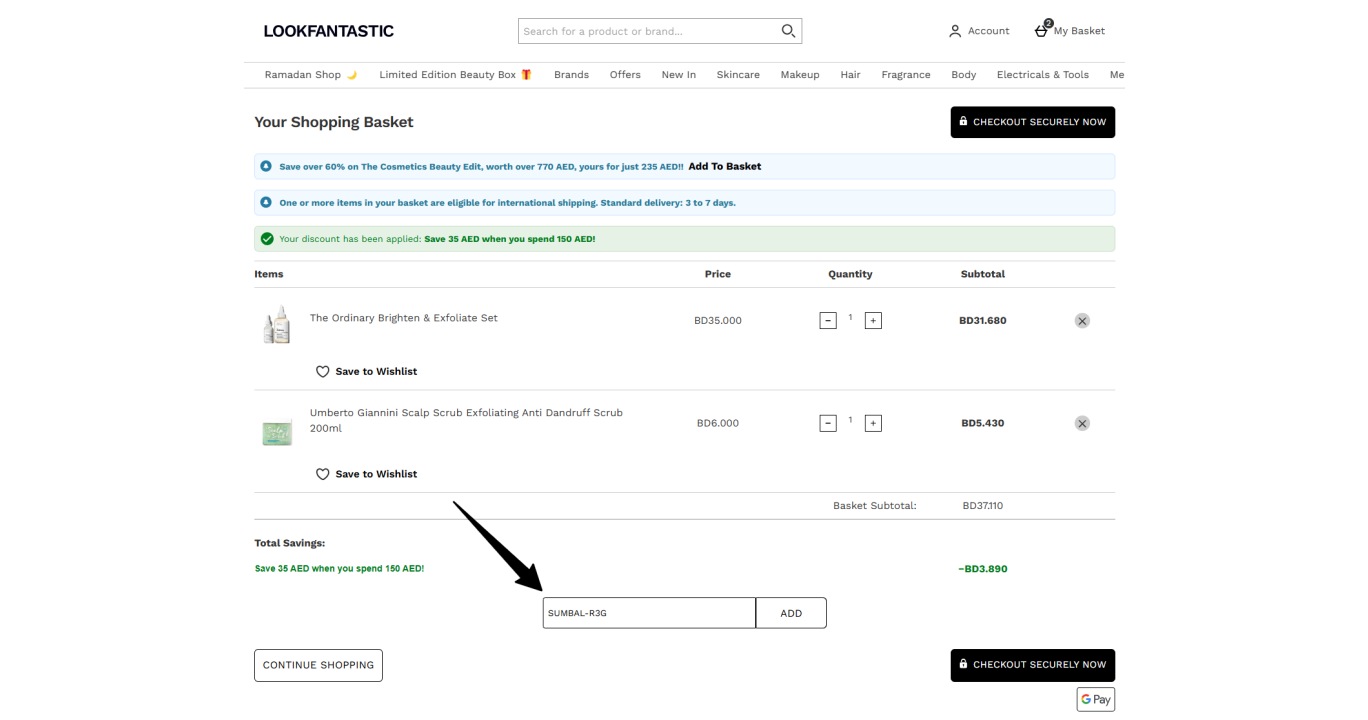
Task: Click the -BD3.890 savings amount
Action: (983, 569)
